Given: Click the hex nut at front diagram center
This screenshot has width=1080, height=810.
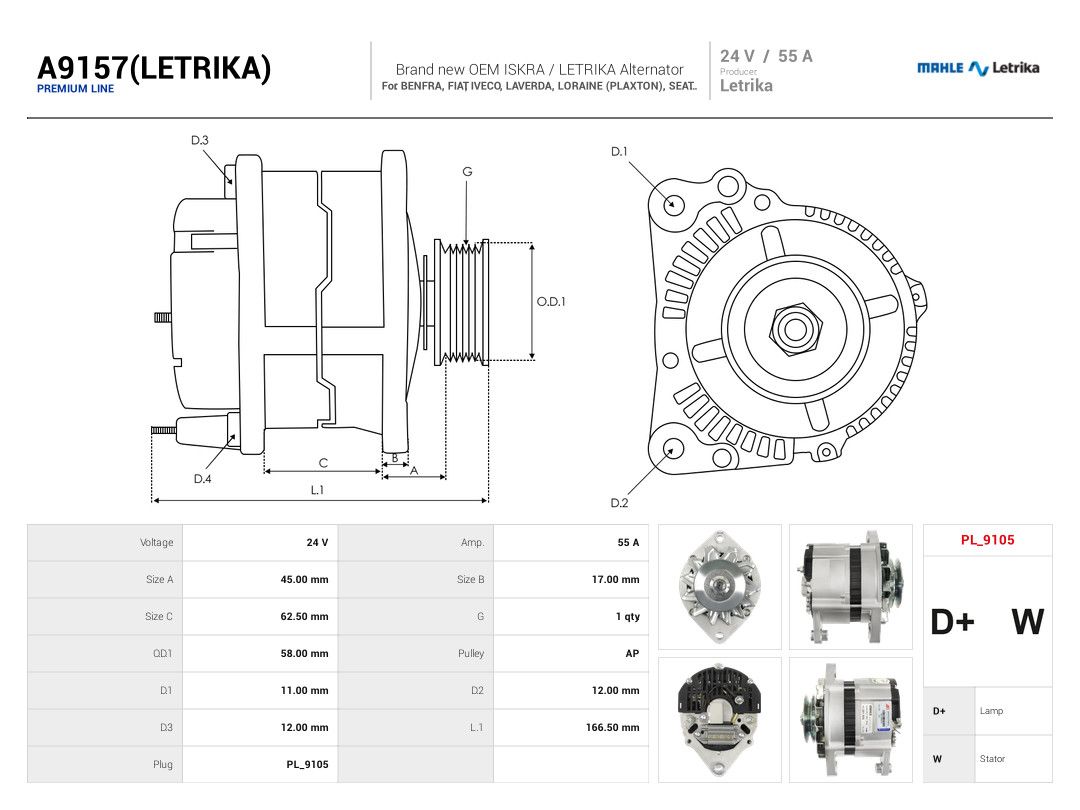Looking at the screenshot, I should 796,329.
